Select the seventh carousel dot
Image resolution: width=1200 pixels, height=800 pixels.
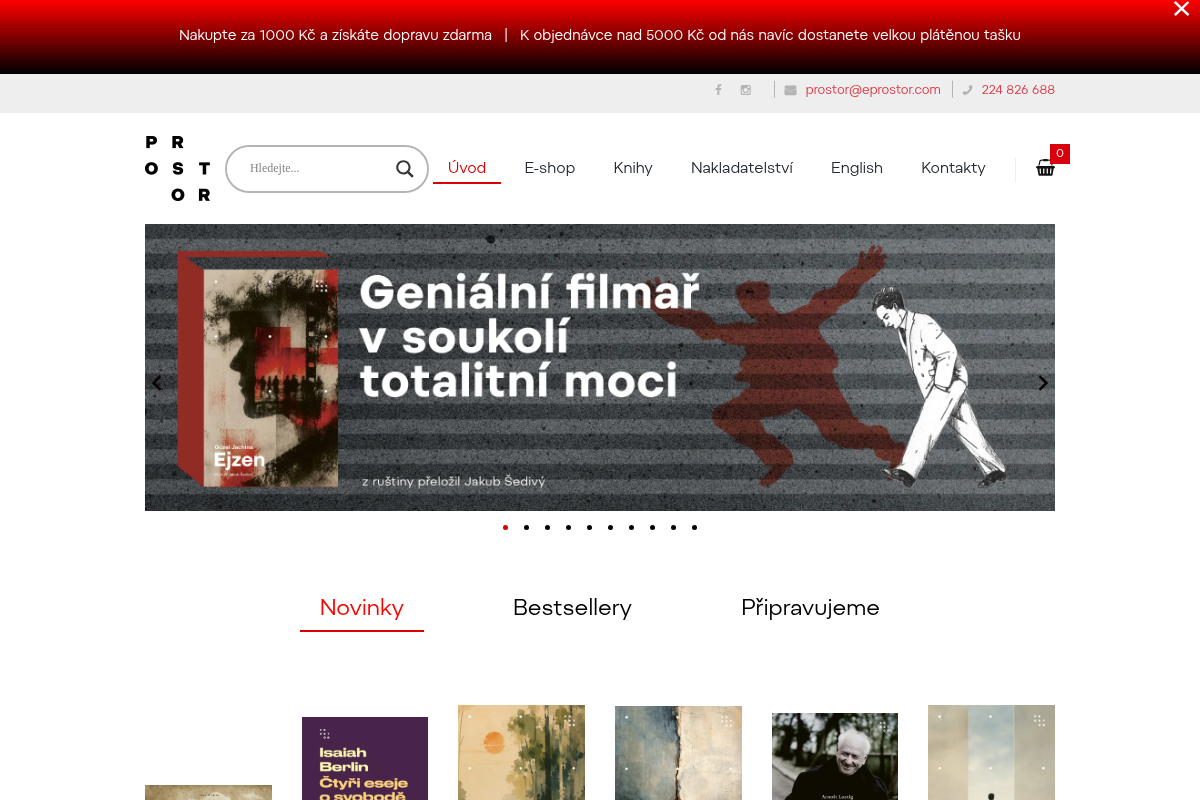point(631,527)
